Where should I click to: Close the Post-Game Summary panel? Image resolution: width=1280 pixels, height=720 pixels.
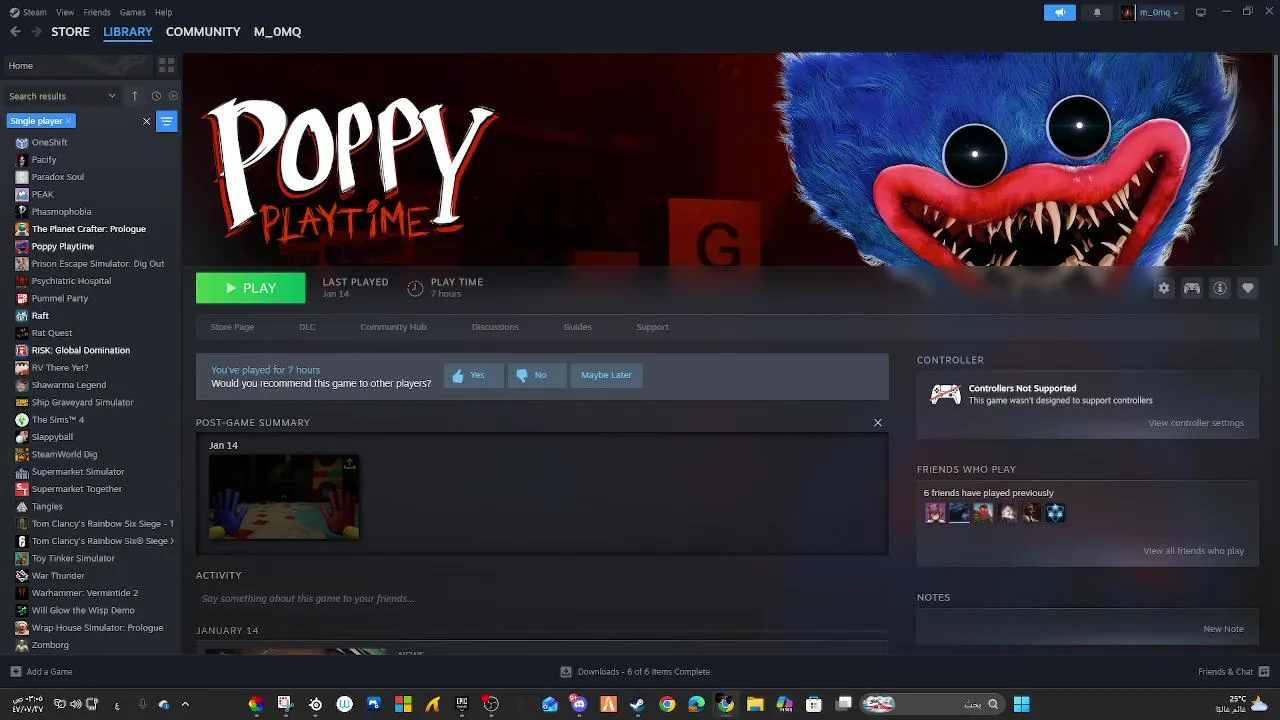pos(878,423)
